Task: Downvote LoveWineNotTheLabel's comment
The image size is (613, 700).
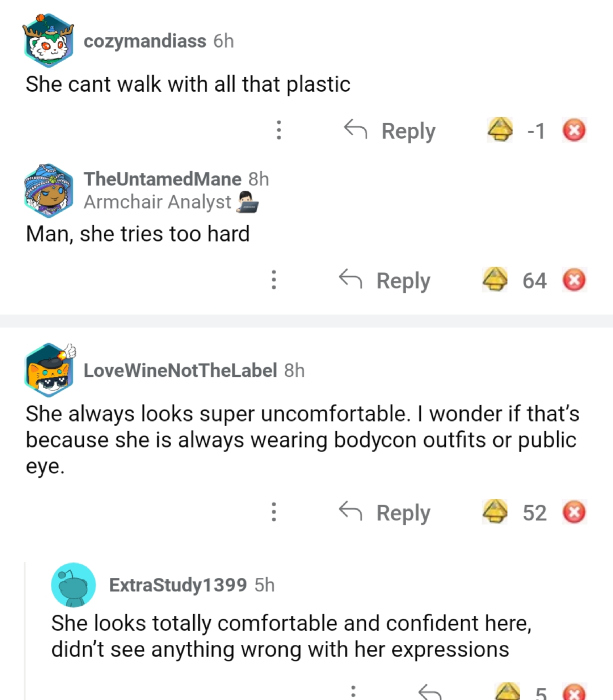Action: click(573, 513)
